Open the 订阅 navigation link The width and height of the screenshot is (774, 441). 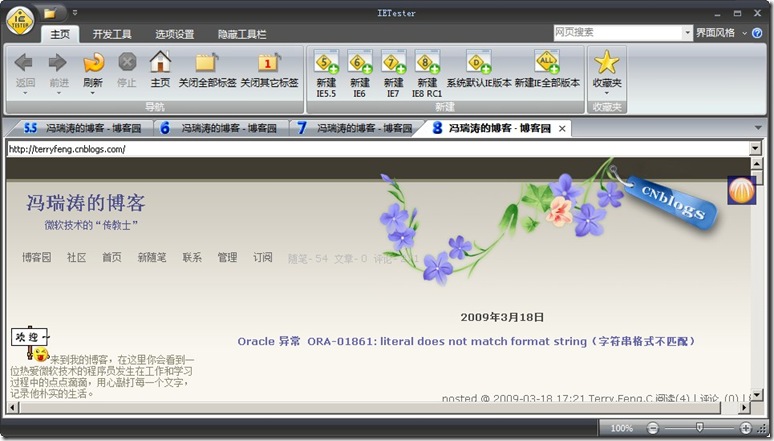263,257
